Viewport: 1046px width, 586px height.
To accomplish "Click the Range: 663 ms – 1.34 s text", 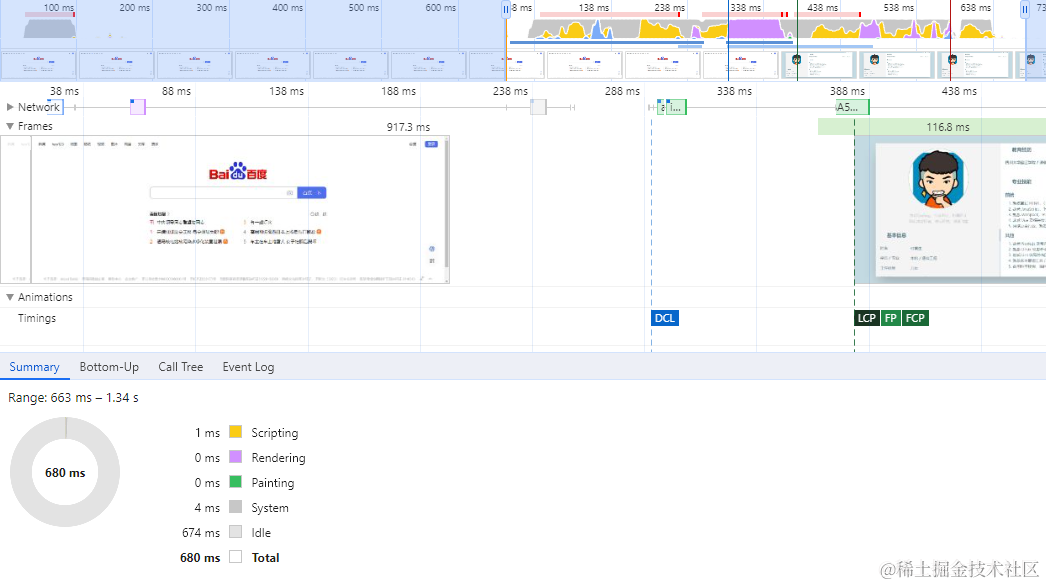I will [73, 398].
